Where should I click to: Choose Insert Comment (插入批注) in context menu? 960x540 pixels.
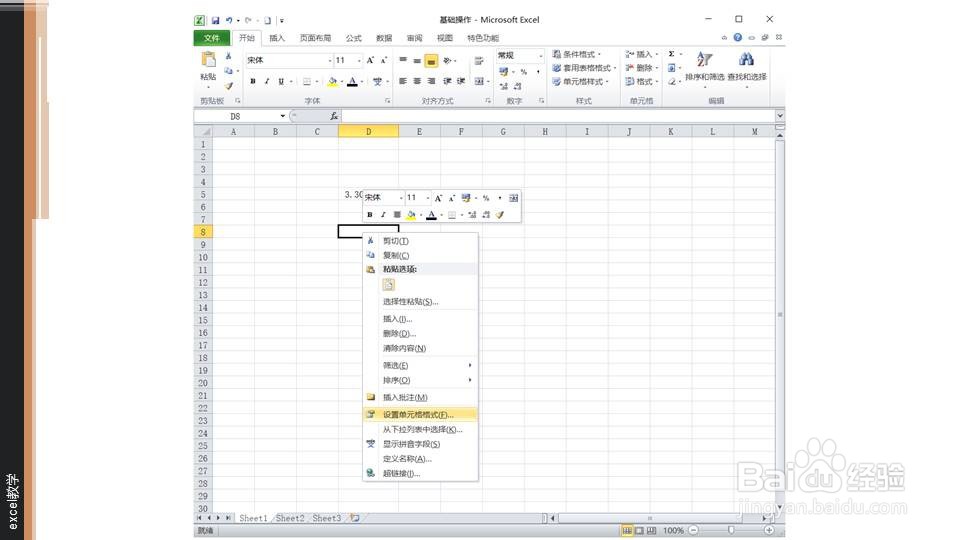pos(420,397)
